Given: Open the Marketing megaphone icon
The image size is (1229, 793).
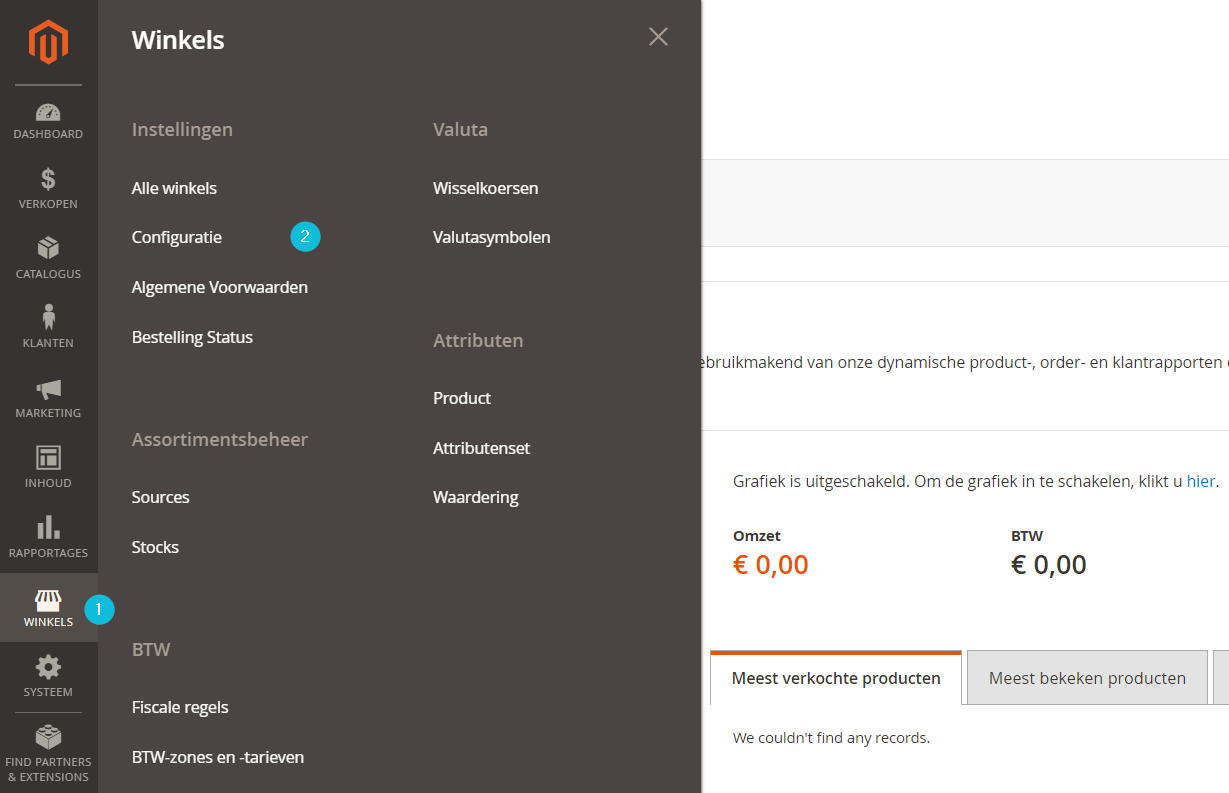Looking at the screenshot, I should point(48,388).
